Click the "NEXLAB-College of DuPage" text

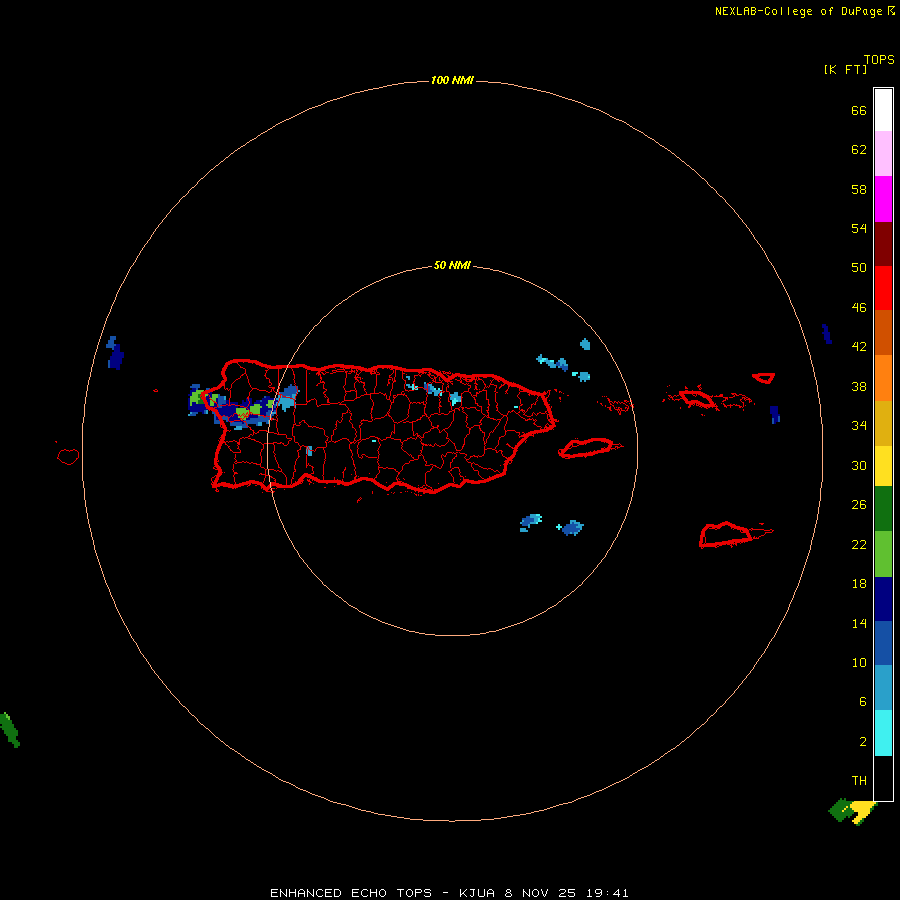[x=798, y=11]
